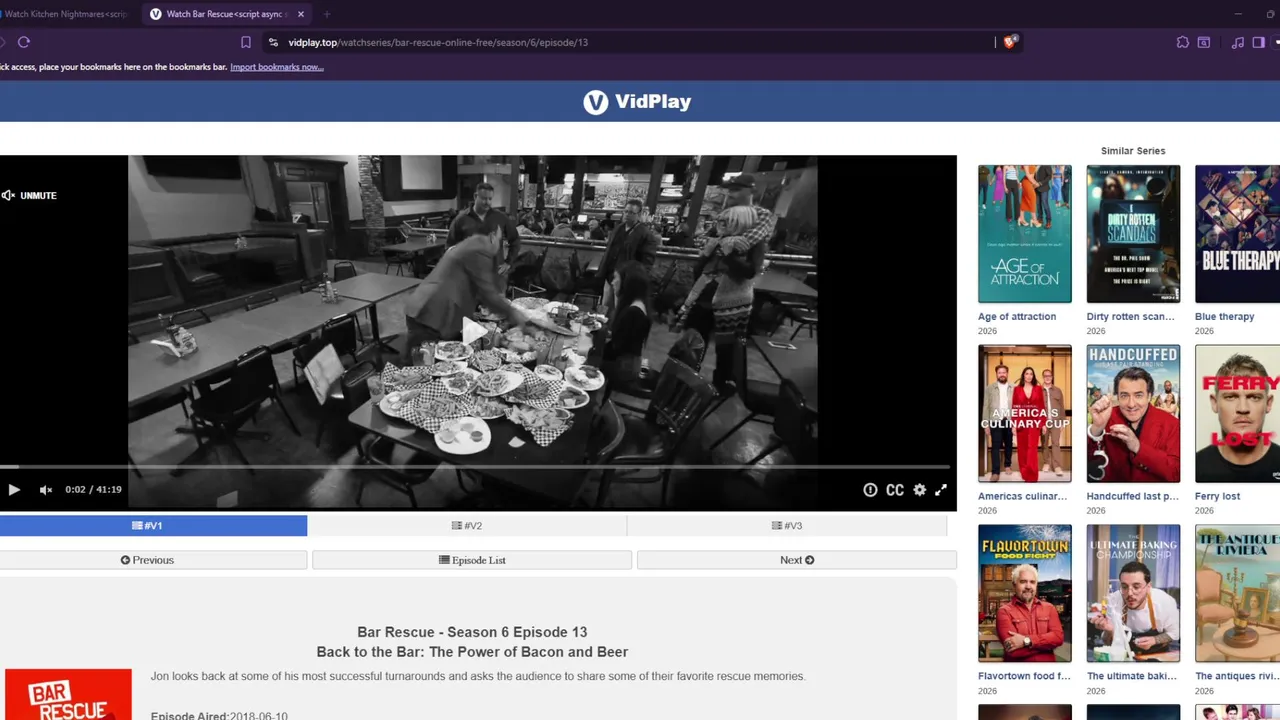This screenshot has height=720, width=1280.
Task: Click the 'Ferry lost' title link
Action: click(x=1217, y=497)
